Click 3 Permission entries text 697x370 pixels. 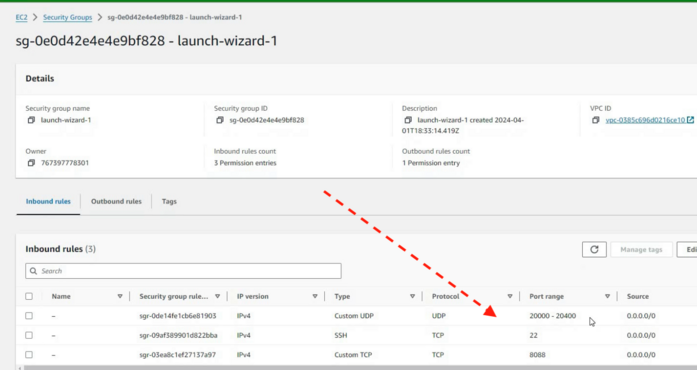(x=245, y=163)
